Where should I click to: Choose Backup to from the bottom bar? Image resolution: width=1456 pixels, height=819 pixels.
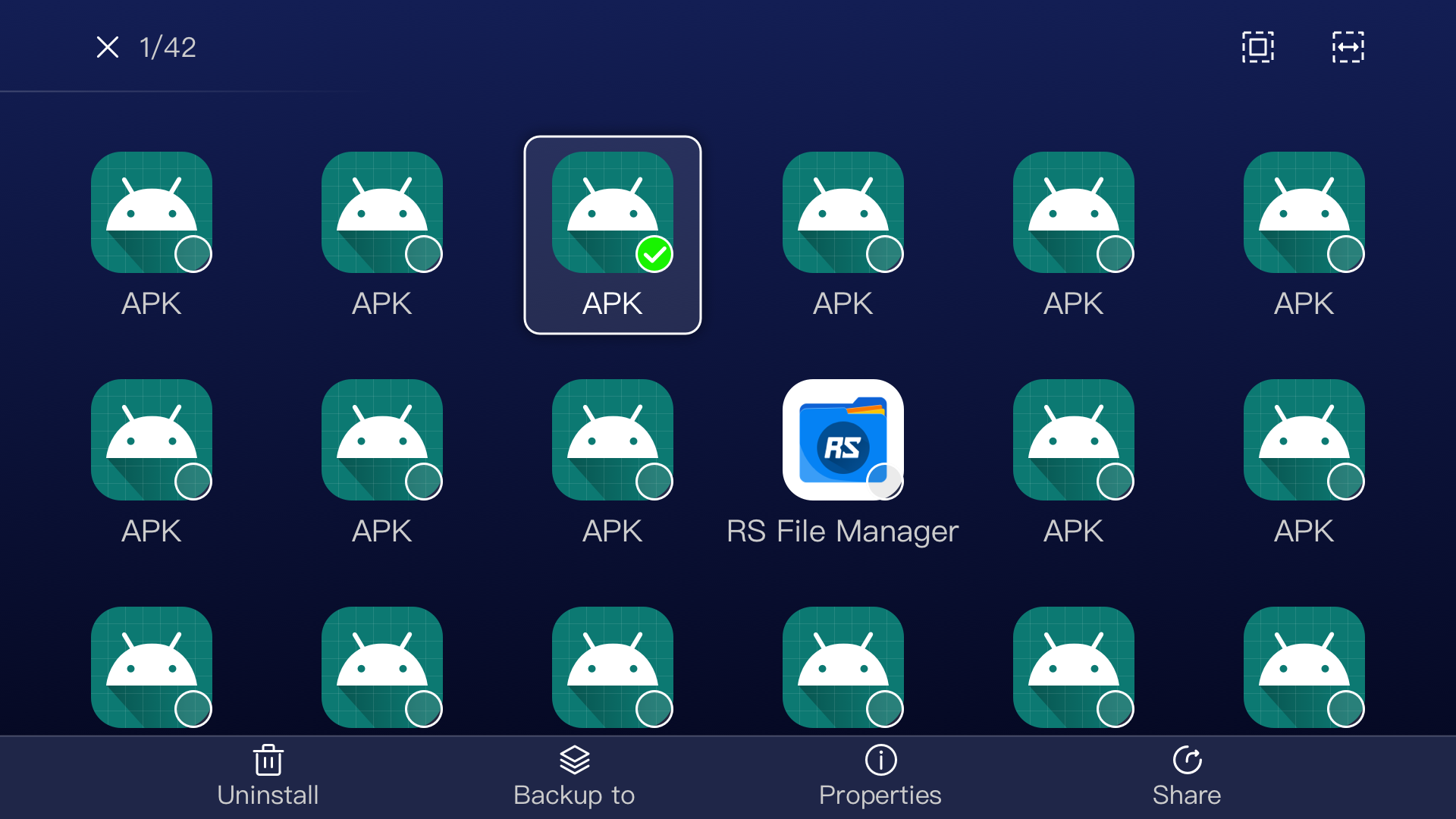(x=574, y=795)
